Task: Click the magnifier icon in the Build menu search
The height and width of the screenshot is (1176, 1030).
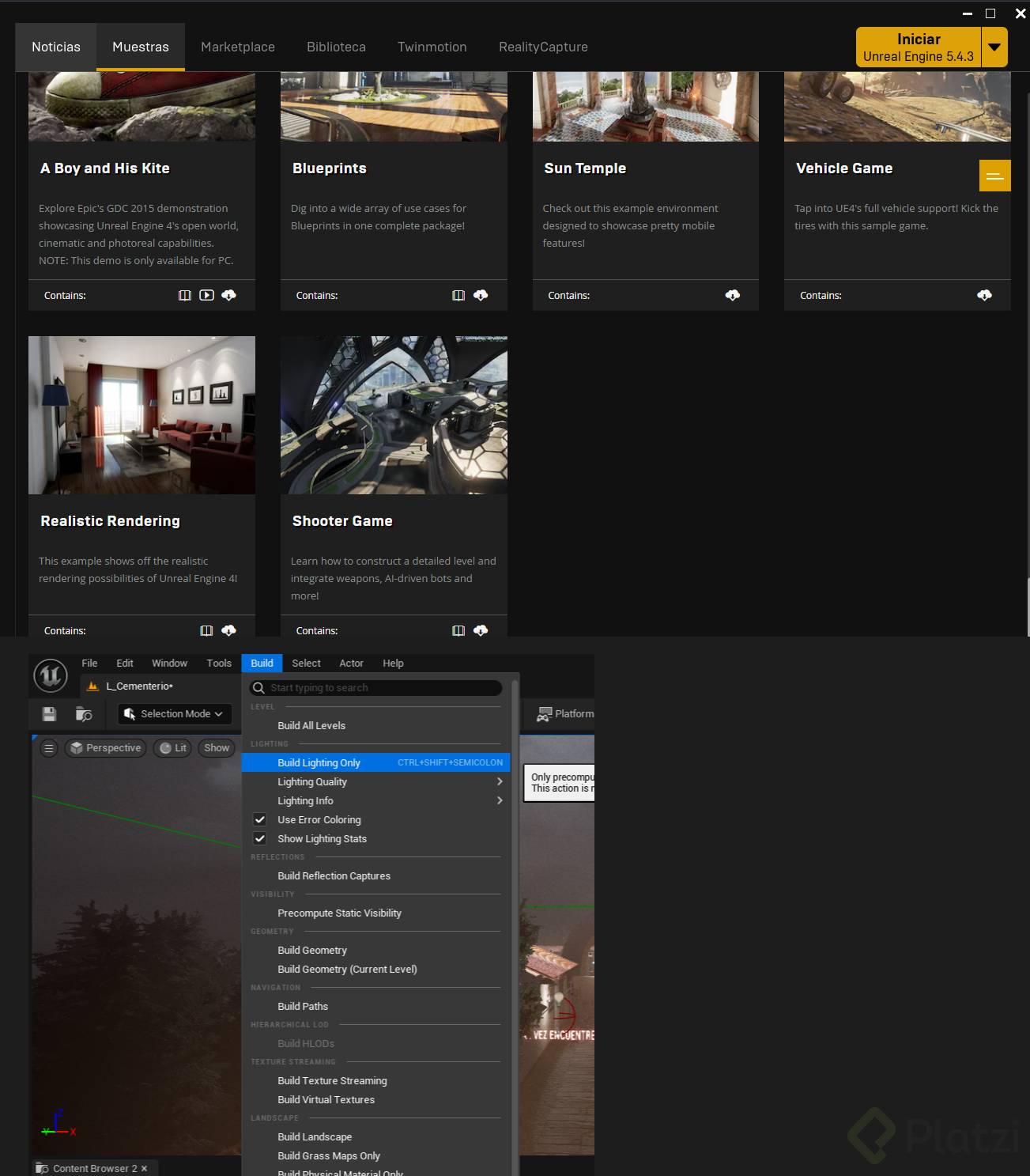Action: click(x=258, y=688)
